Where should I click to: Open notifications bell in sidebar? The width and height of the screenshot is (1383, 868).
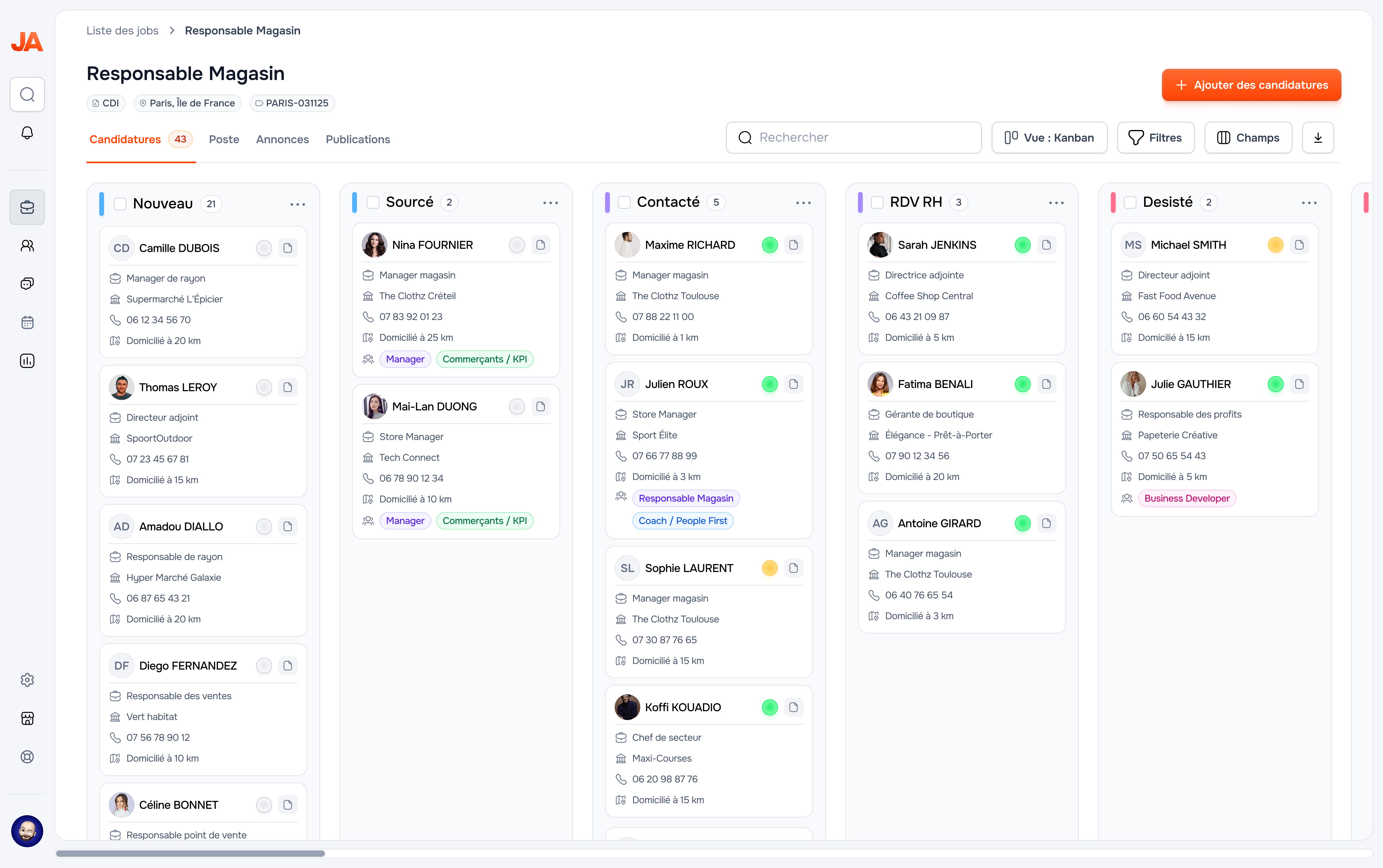tap(27, 133)
